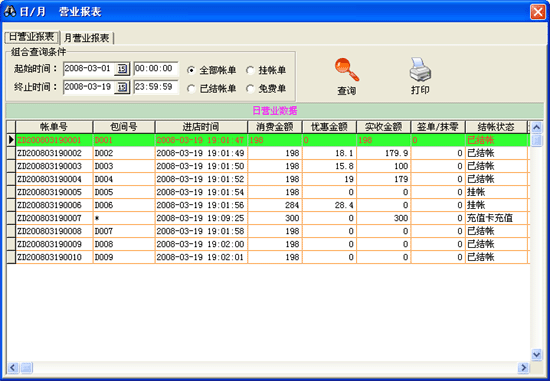
Task: Click the start time field 00:00:00
Action: pyautogui.click(x=156, y=68)
